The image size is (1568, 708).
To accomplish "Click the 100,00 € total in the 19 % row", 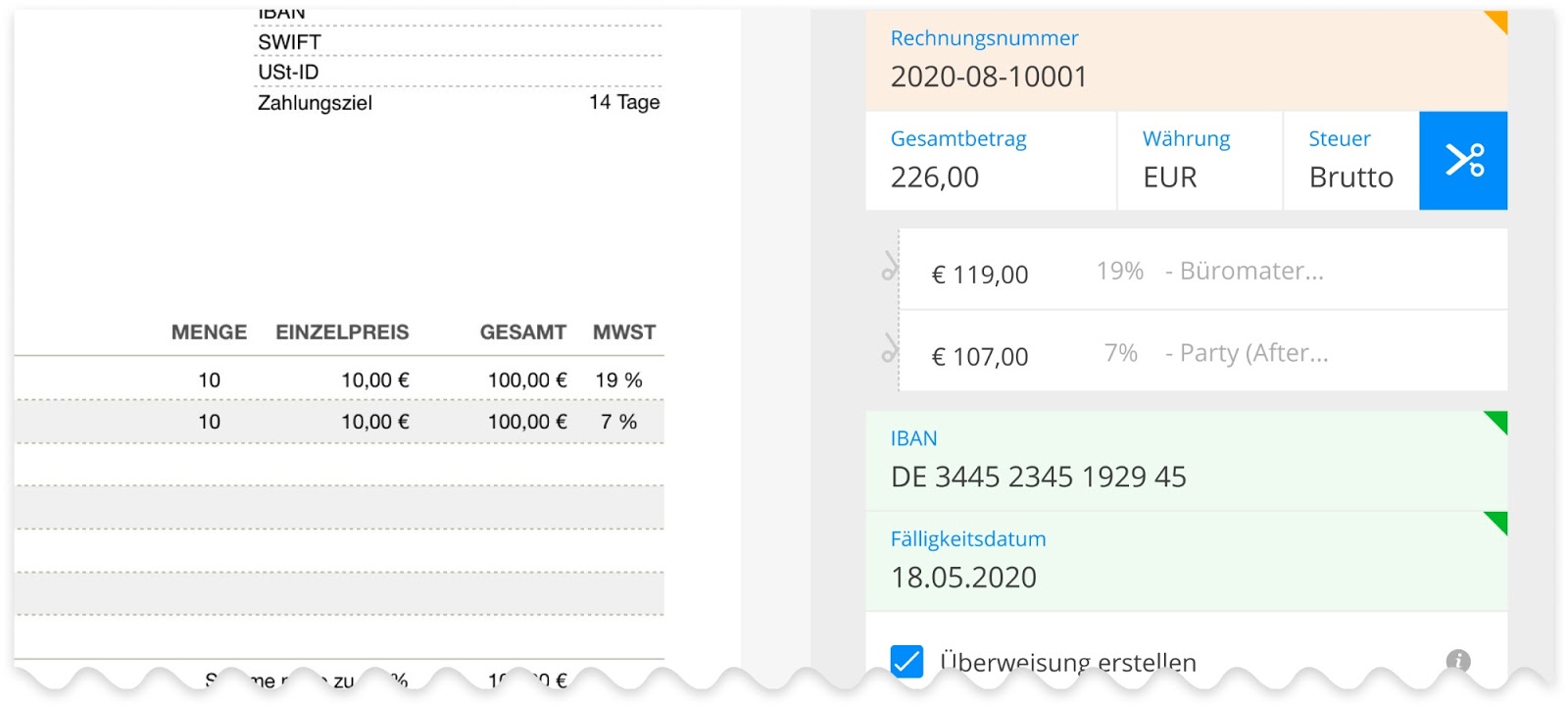I will tap(527, 380).
